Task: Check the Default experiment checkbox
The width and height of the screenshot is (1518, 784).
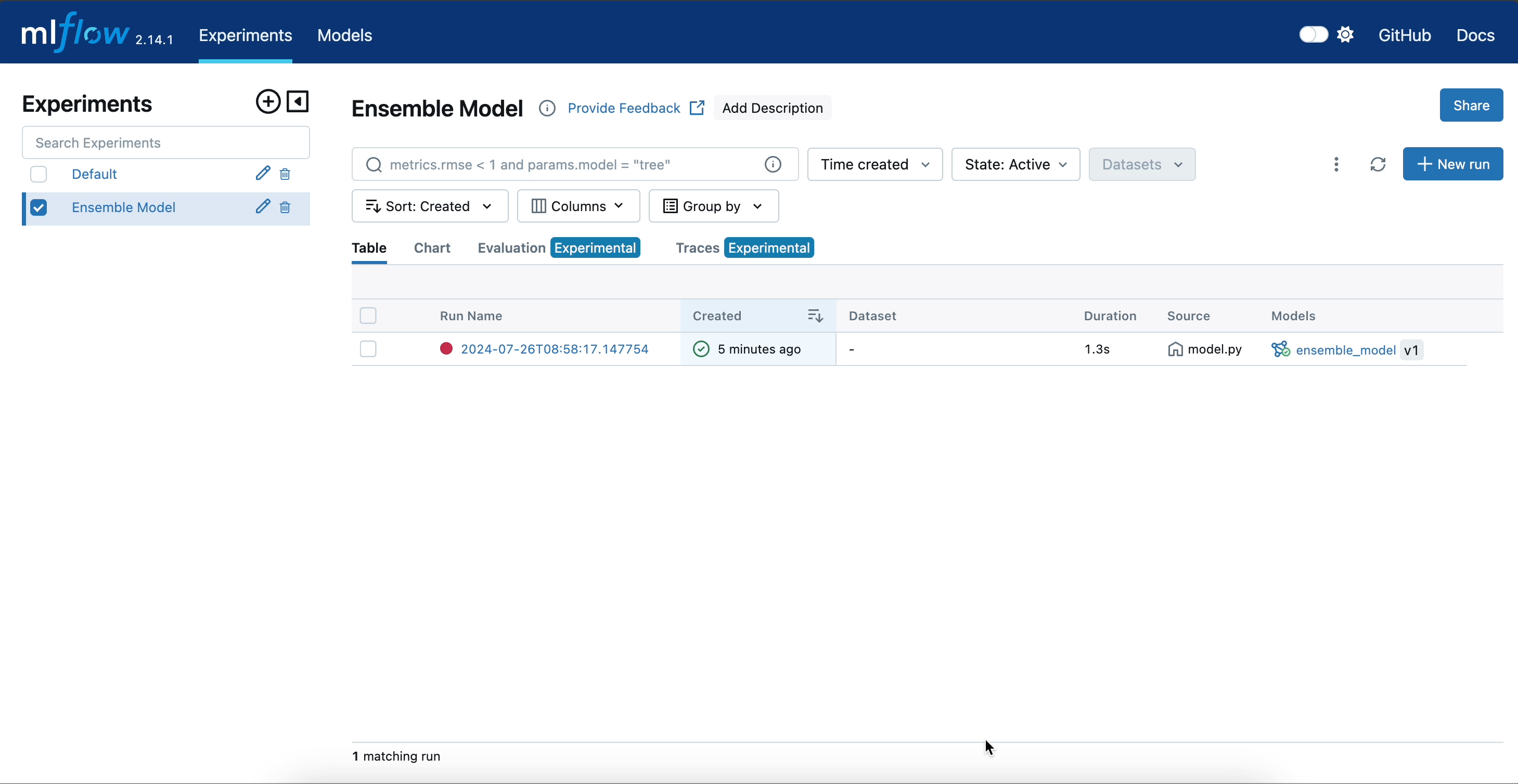Action: point(37,174)
